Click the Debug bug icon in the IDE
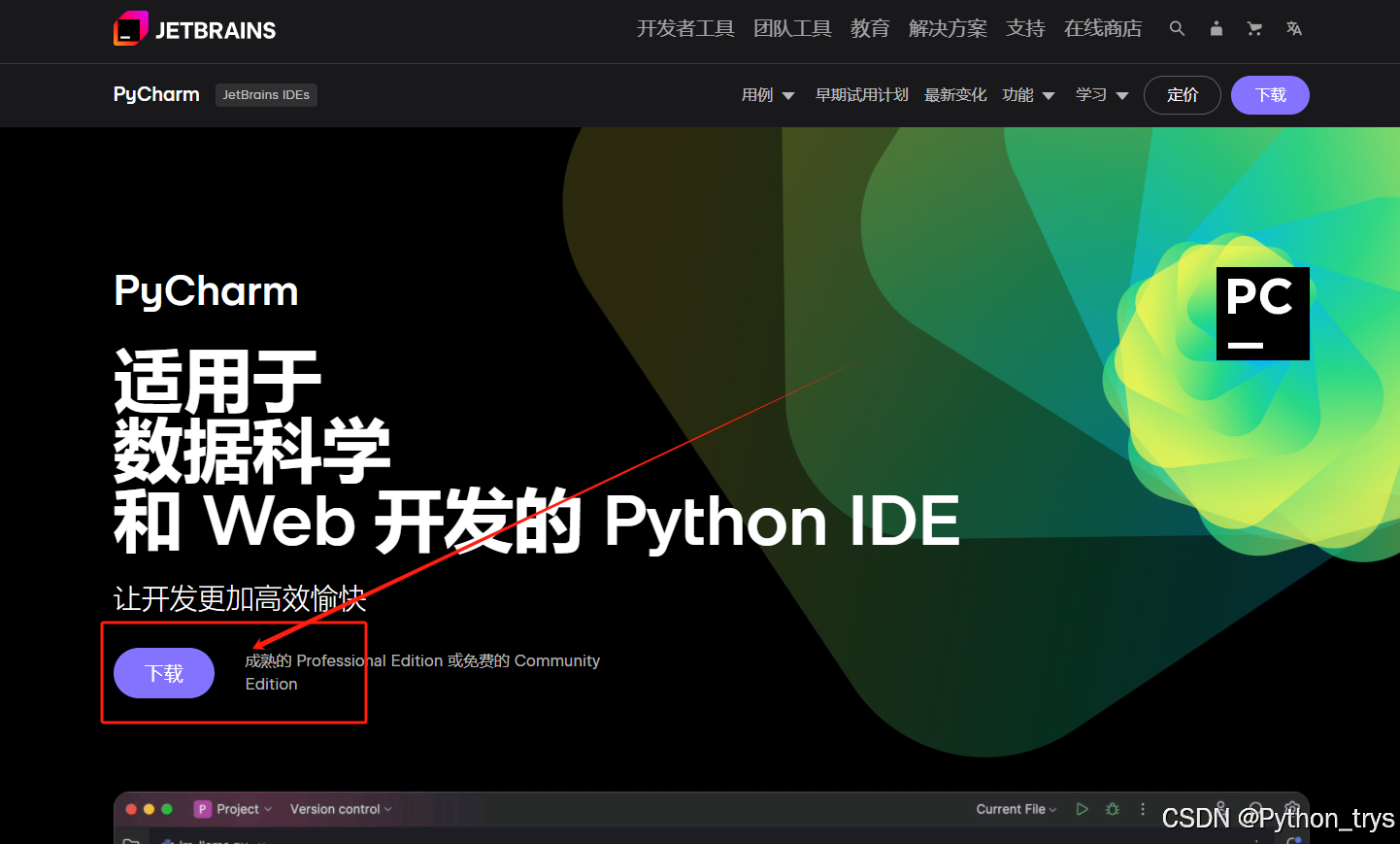Screen dimensions: 1400x844 click(1112, 808)
